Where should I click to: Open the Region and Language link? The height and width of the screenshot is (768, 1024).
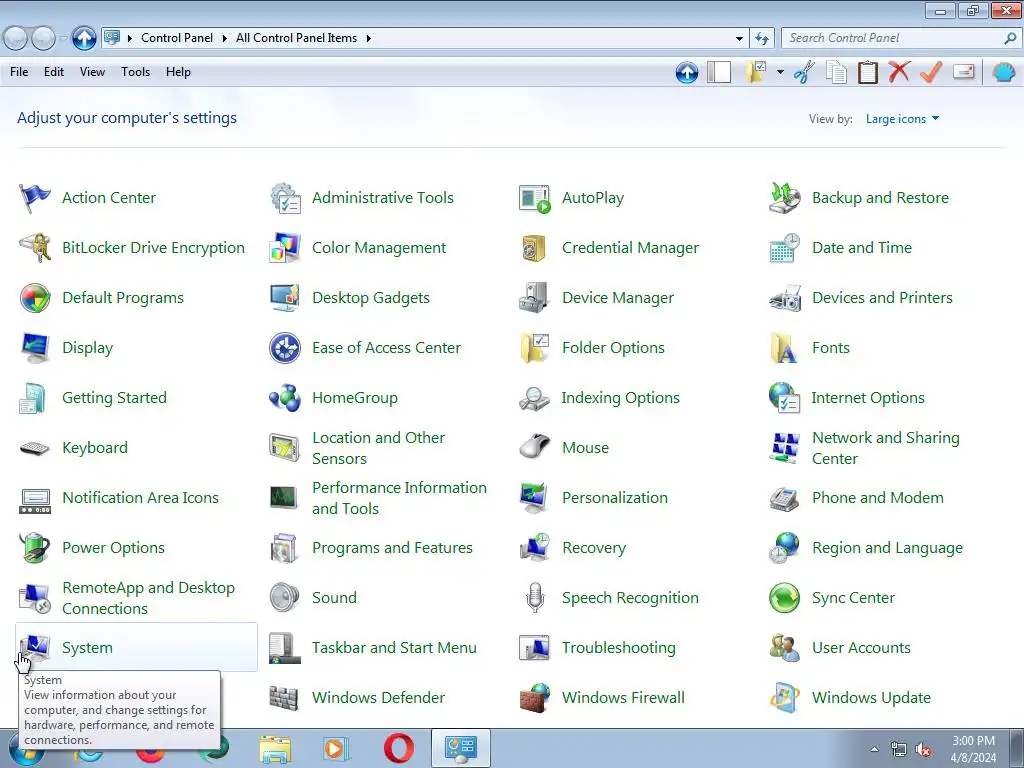(x=887, y=548)
